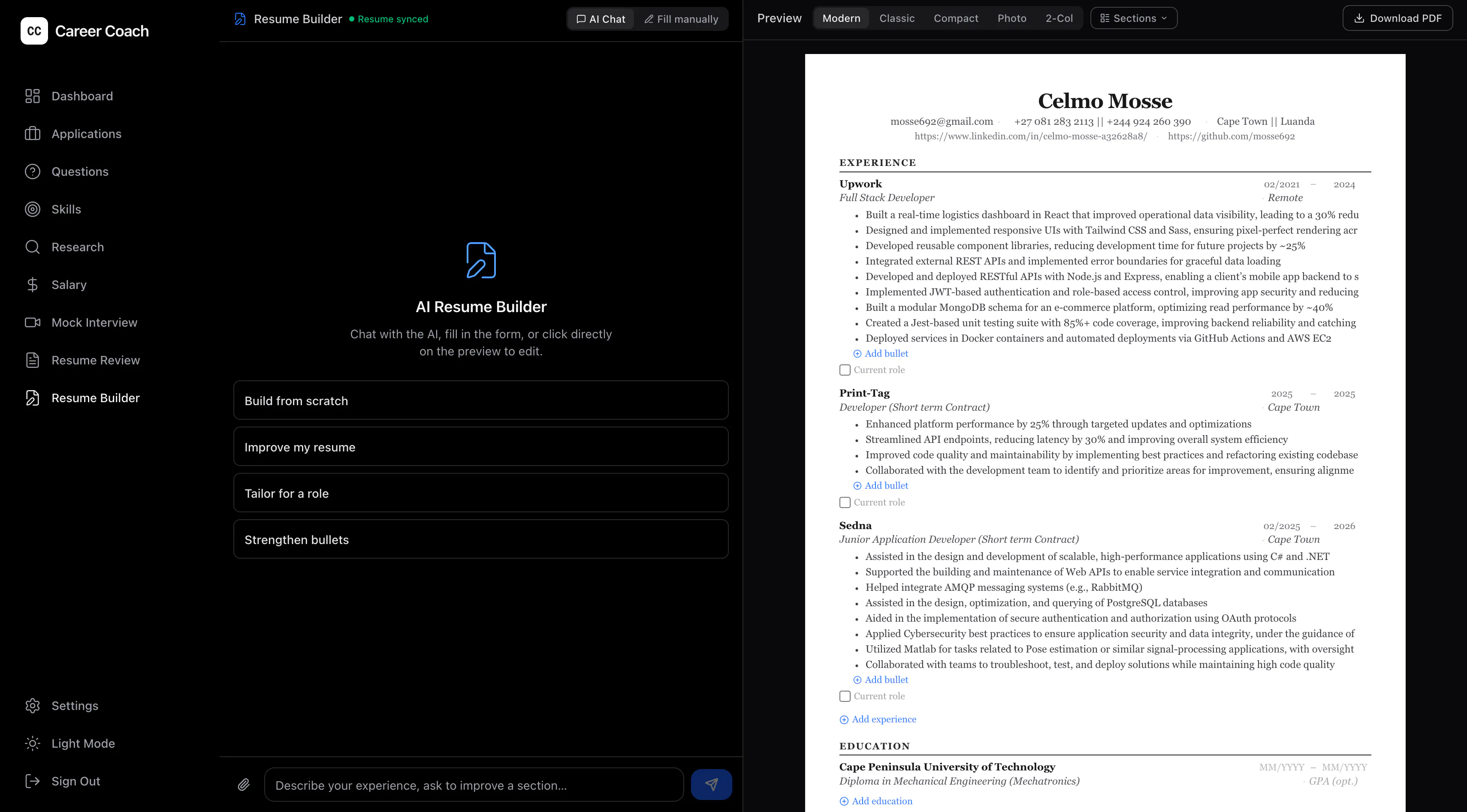Click the CC Career Coach logo
Image resolution: width=1467 pixels, height=812 pixels.
pos(84,31)
